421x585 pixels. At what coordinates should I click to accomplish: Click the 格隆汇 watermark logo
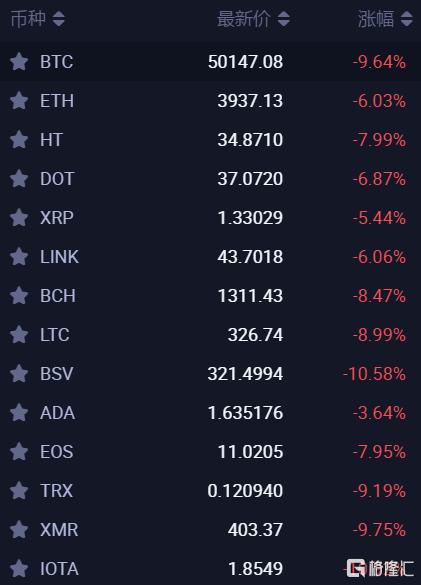tap(380, 569)
